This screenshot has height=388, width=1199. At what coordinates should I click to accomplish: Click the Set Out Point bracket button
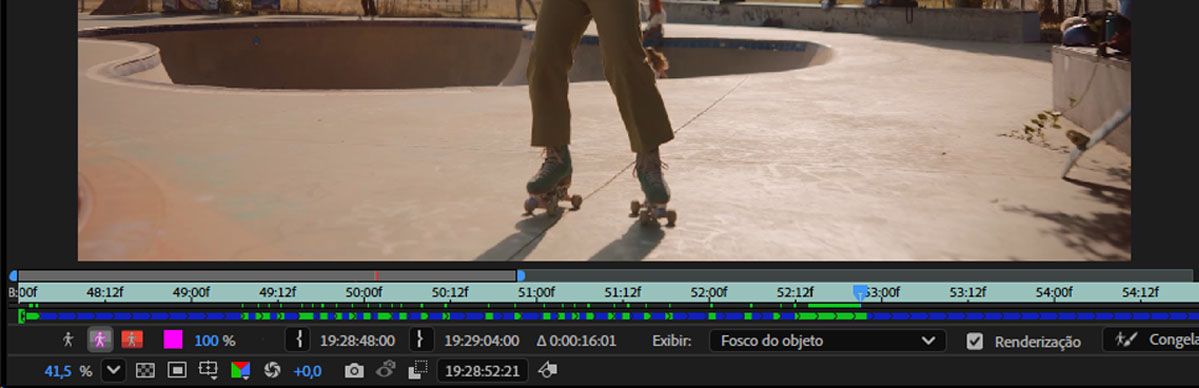422,340
